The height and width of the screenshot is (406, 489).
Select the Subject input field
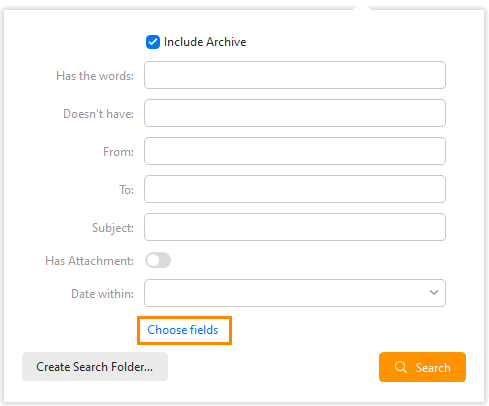295,227
